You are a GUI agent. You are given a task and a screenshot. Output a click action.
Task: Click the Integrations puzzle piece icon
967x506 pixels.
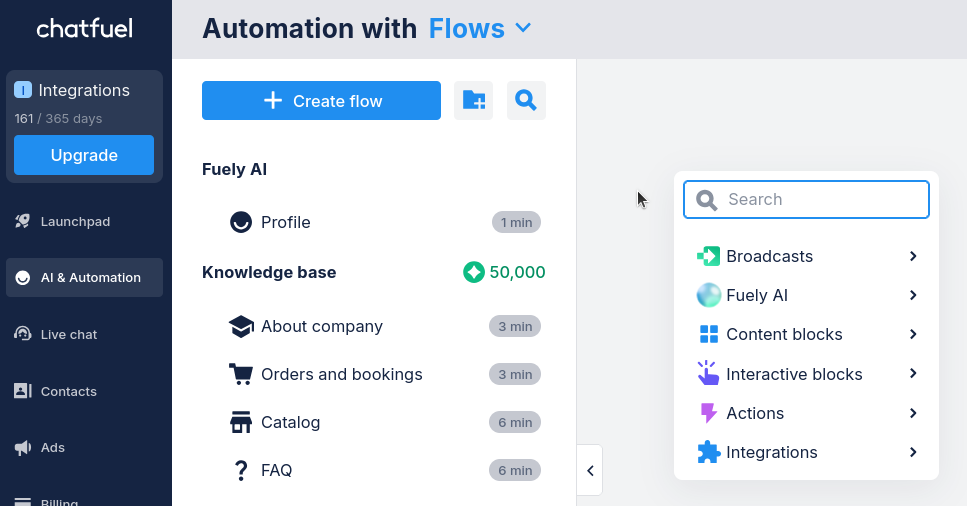click(x=708, y=452)
